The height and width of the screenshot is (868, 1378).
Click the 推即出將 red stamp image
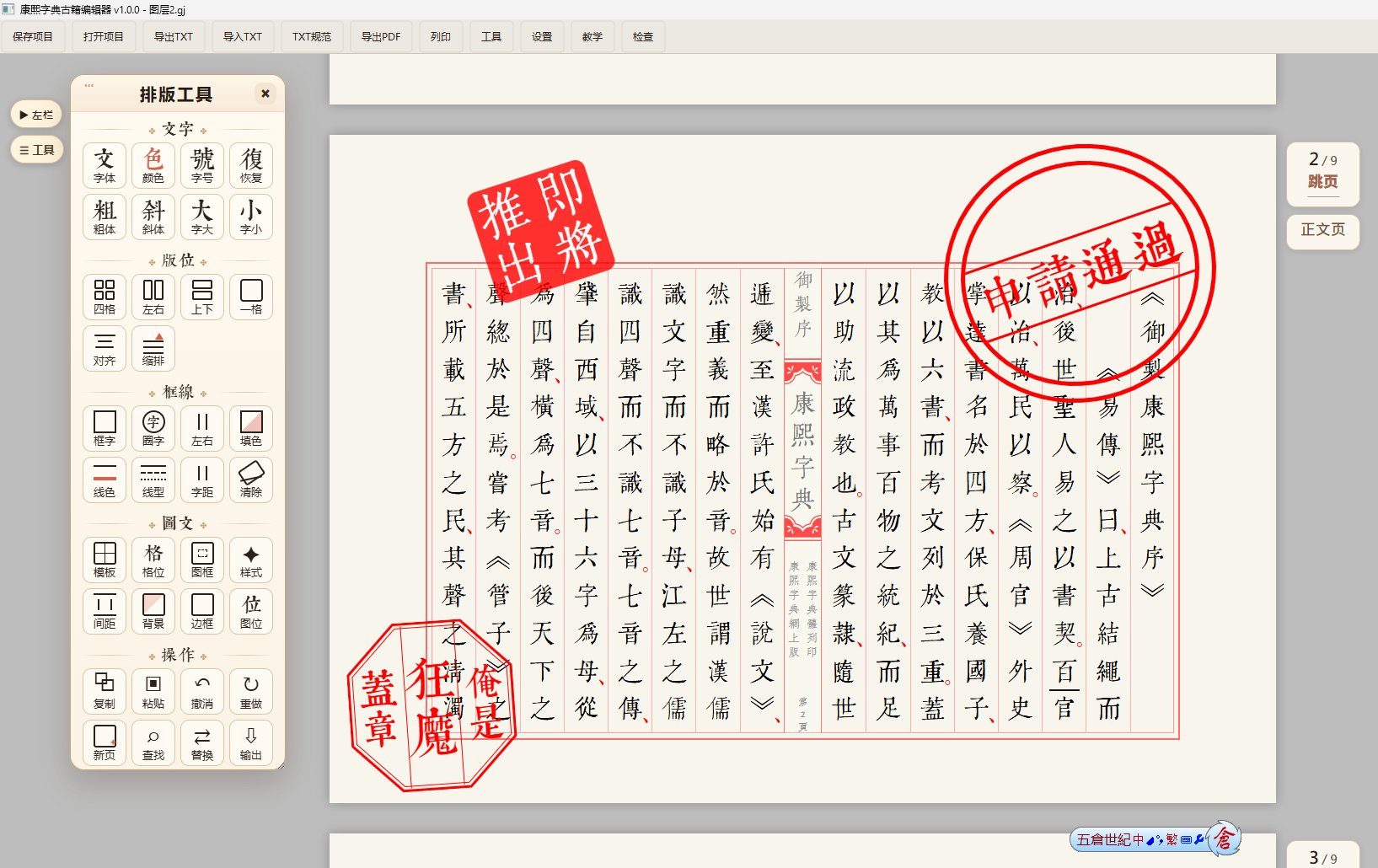[x=540, y=228]
